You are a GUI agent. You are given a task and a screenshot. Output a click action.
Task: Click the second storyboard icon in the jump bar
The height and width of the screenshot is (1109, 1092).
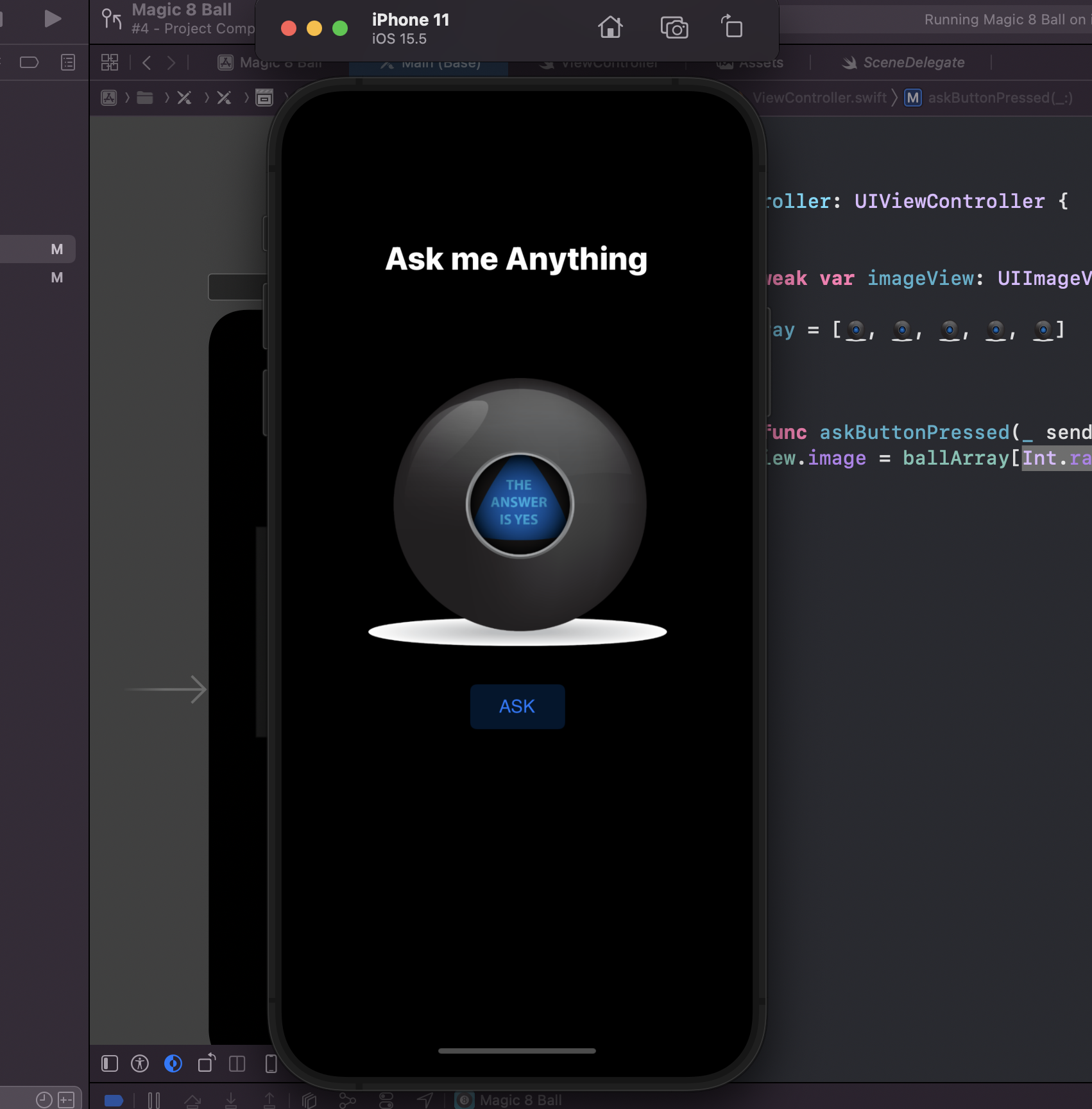pos(224,98)
